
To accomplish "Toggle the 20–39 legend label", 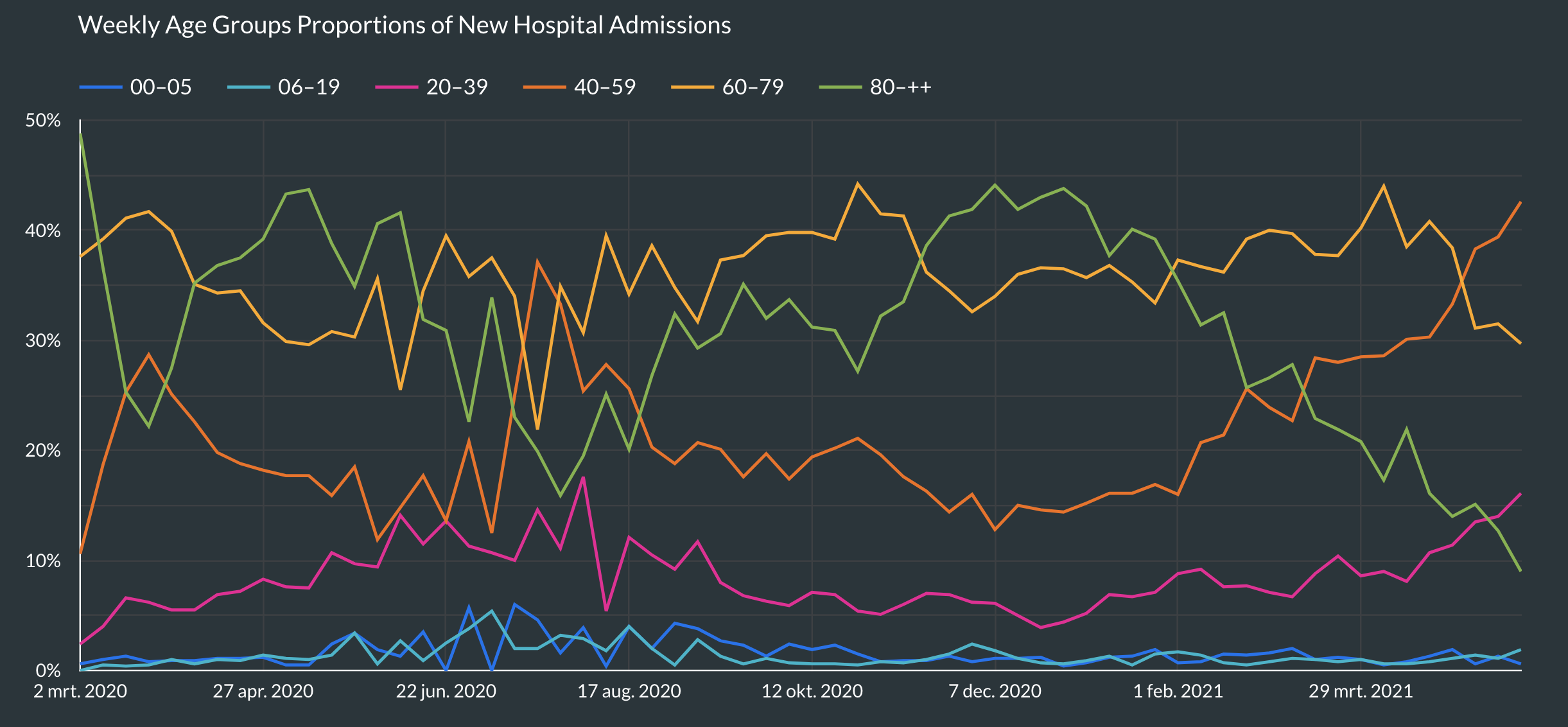I will point(457,87).
